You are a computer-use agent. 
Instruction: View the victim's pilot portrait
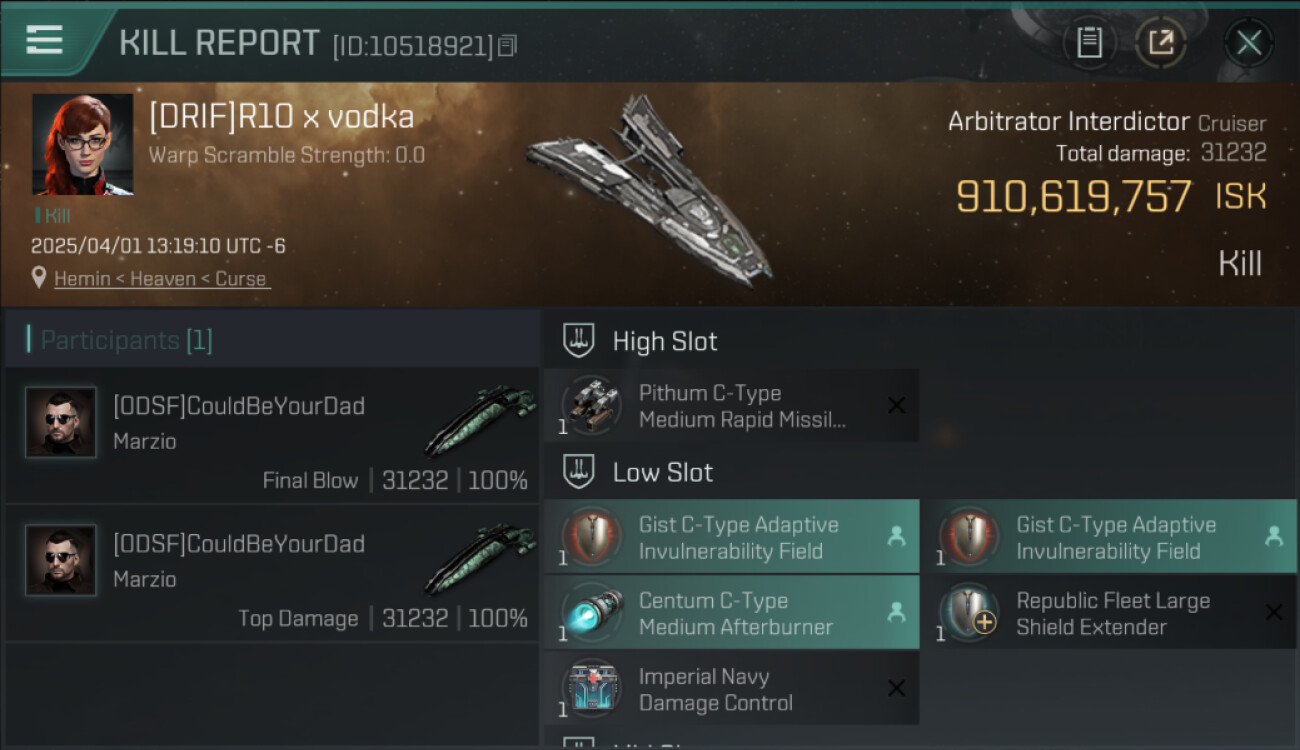pos(82,145)
